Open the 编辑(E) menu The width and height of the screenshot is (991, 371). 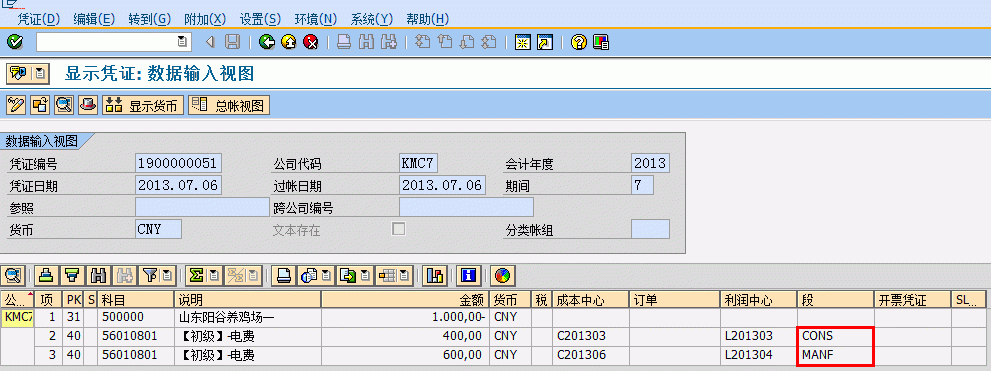point(94,19)
